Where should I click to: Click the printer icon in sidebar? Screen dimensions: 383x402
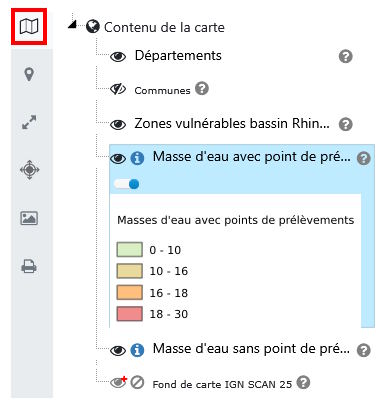(29, 266)
